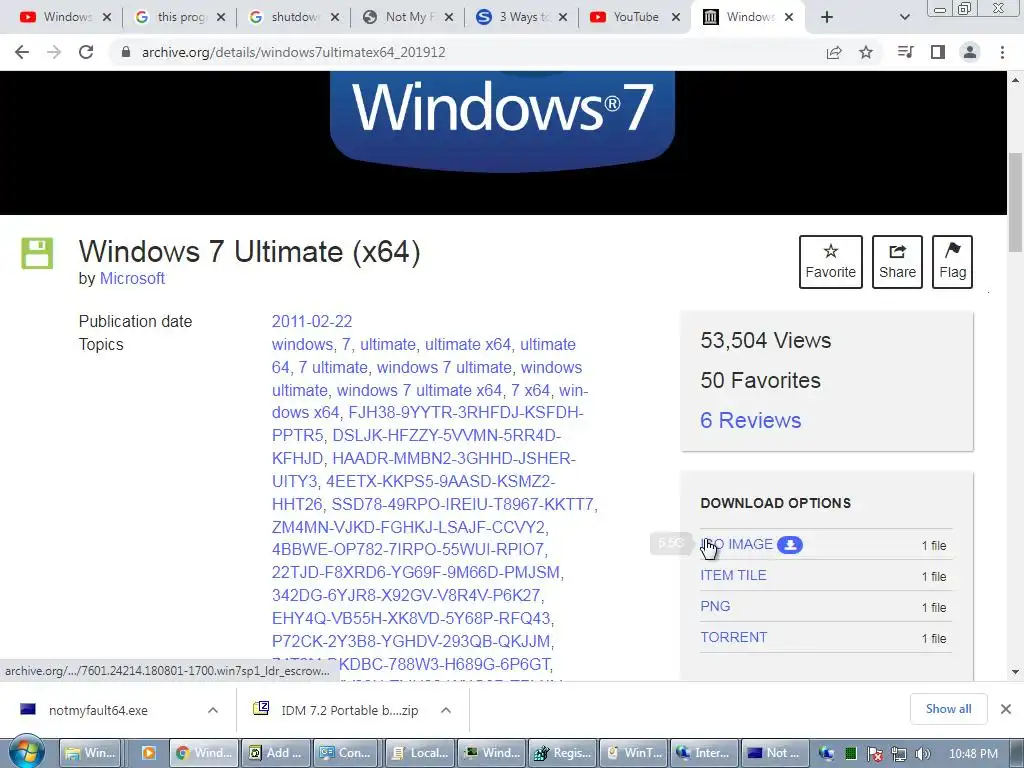Click the action center flag tray icon
Viewport: 1024px width, 768px height.
[x=875, y=754]
